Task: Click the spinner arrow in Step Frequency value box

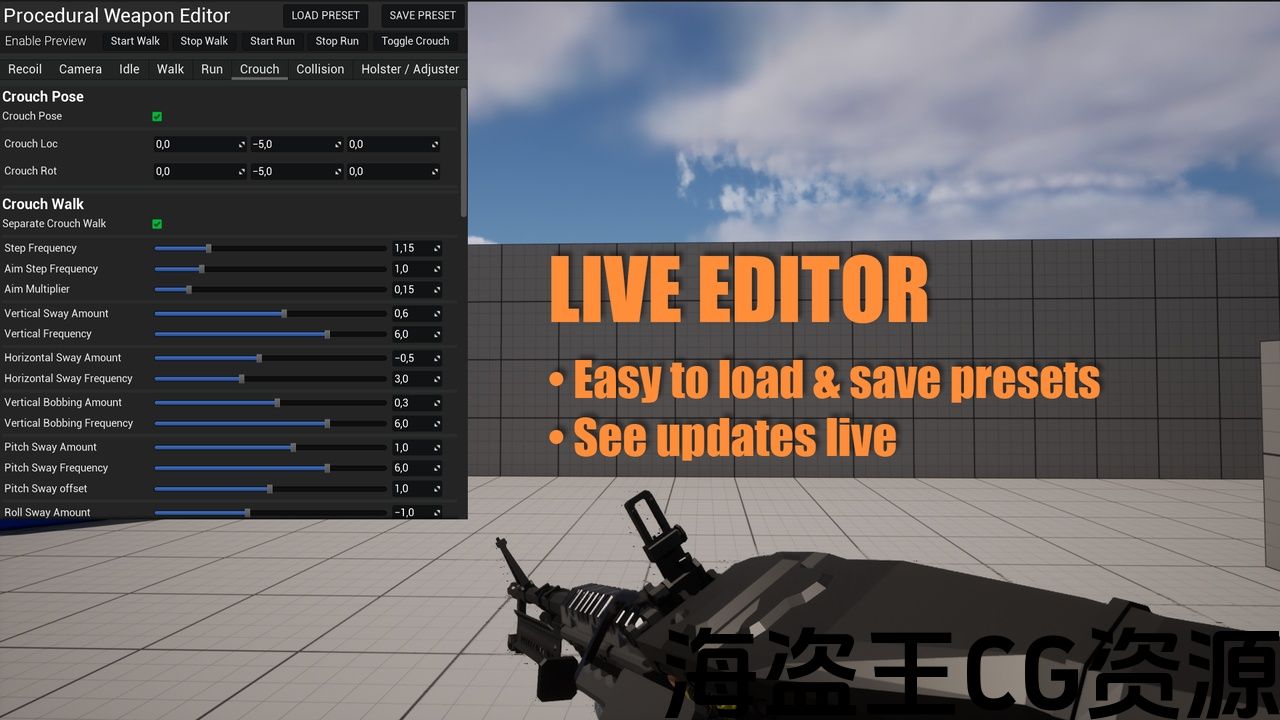Action: [x=436, y=248]
